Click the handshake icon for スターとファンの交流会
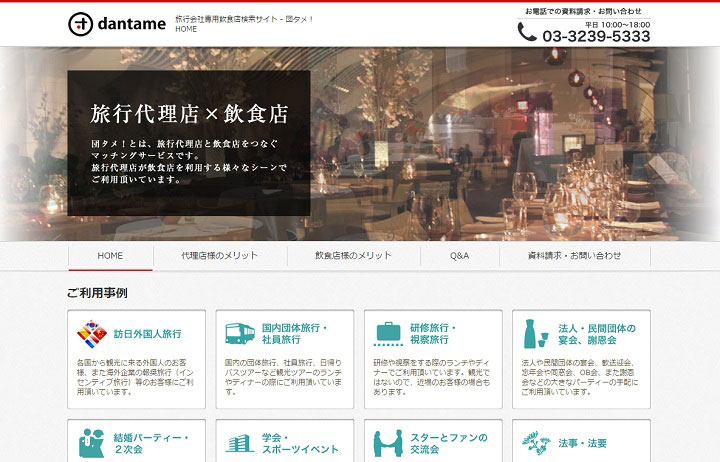The image size is (720, 462). coord(387,442)
